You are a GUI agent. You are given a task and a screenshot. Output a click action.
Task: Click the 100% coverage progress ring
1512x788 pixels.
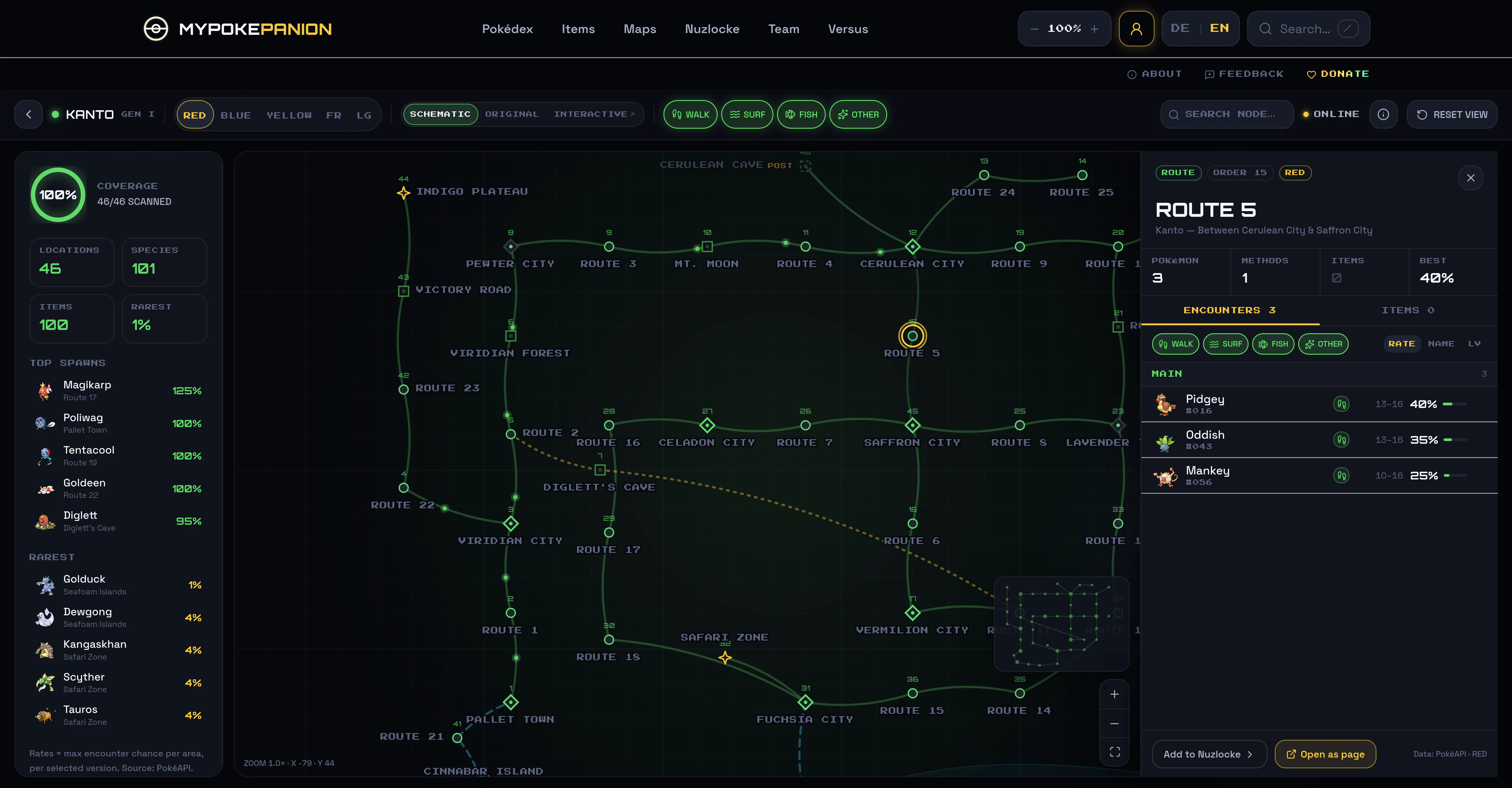coord(58,195)
